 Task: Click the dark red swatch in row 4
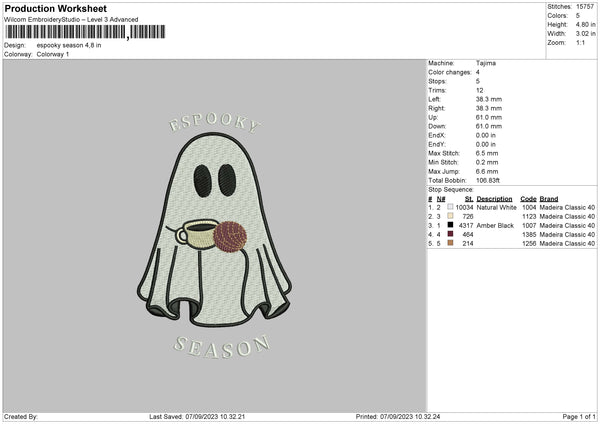[450, 234]
